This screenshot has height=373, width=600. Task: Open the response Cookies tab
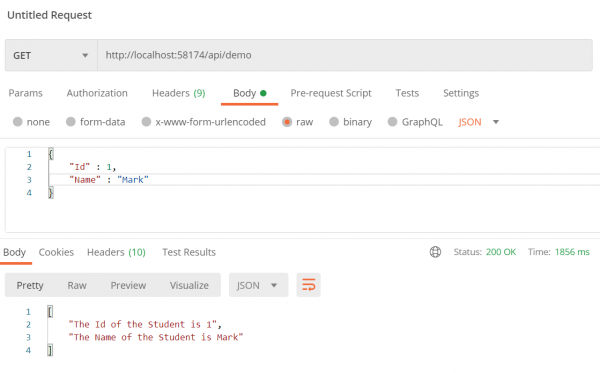56,252
